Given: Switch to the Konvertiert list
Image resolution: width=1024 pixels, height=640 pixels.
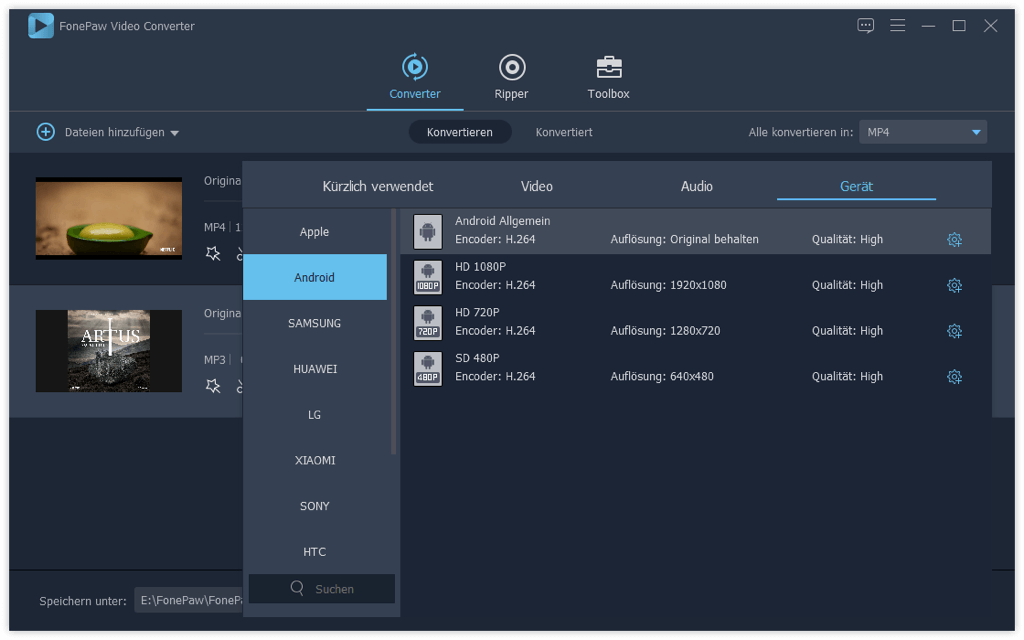Looking at the screenshot, I should coord(564,132).
